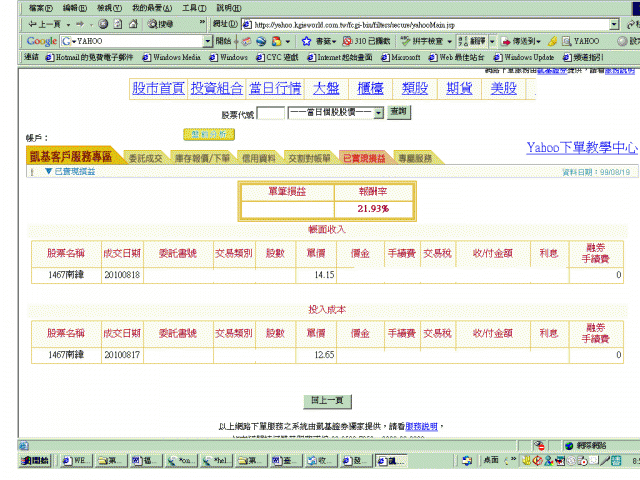Switch to the 委託成交 tab
Screen dimensions: 640x480
pyautogui.click(x=146, y=158)
